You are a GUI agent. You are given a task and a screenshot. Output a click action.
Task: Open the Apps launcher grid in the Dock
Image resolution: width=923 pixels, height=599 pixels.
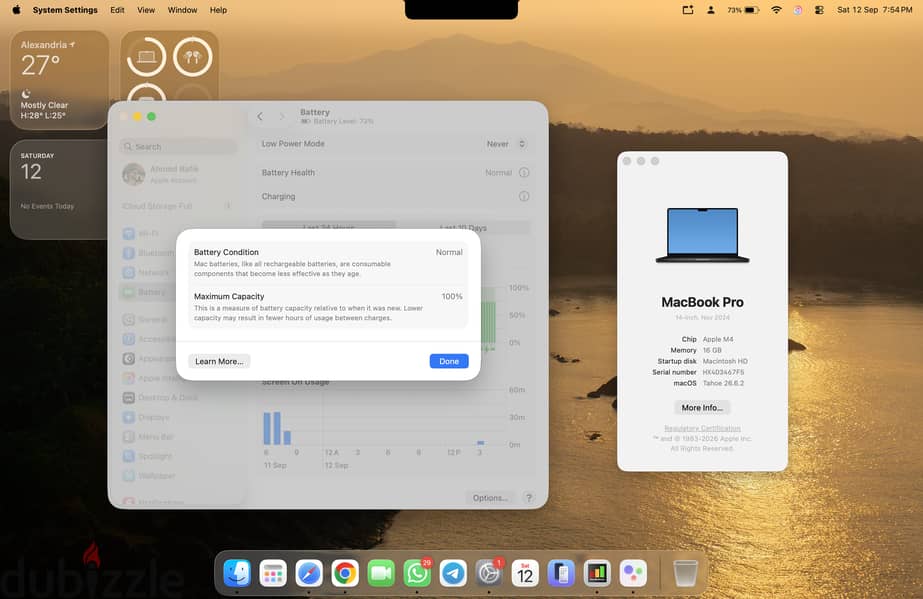[273, 573]
